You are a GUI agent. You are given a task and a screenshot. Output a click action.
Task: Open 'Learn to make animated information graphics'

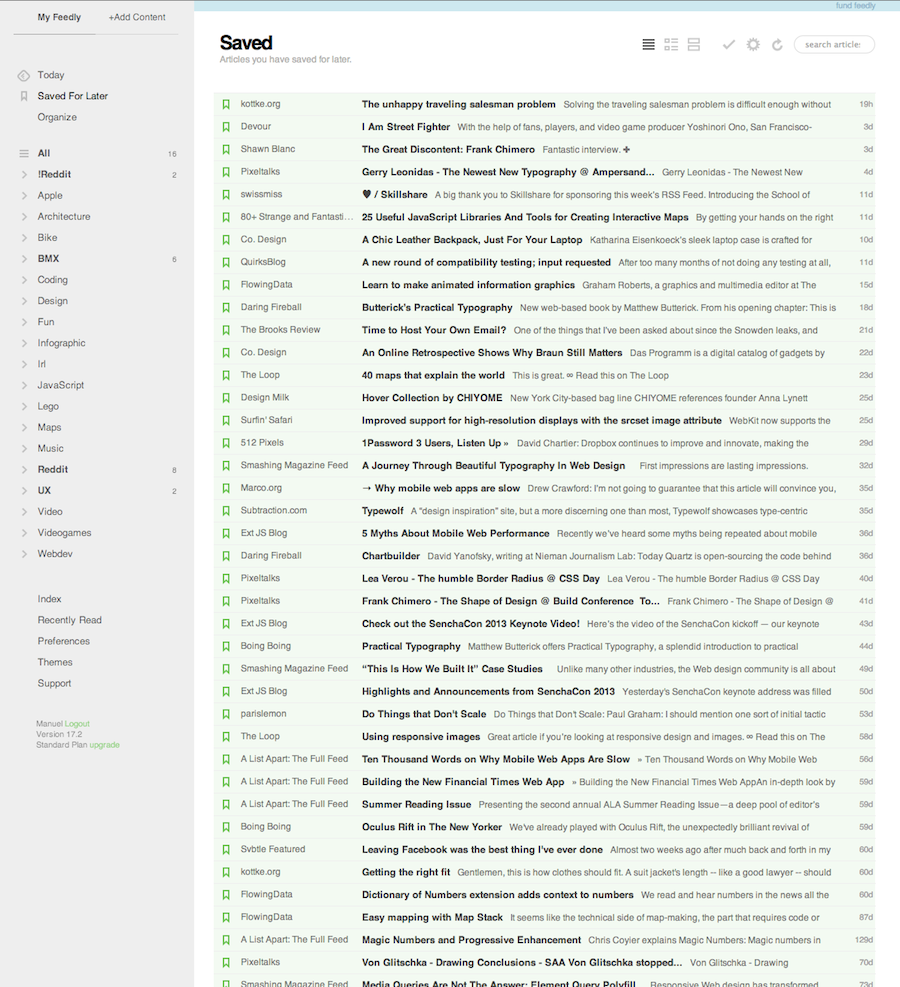coord(468,285)
